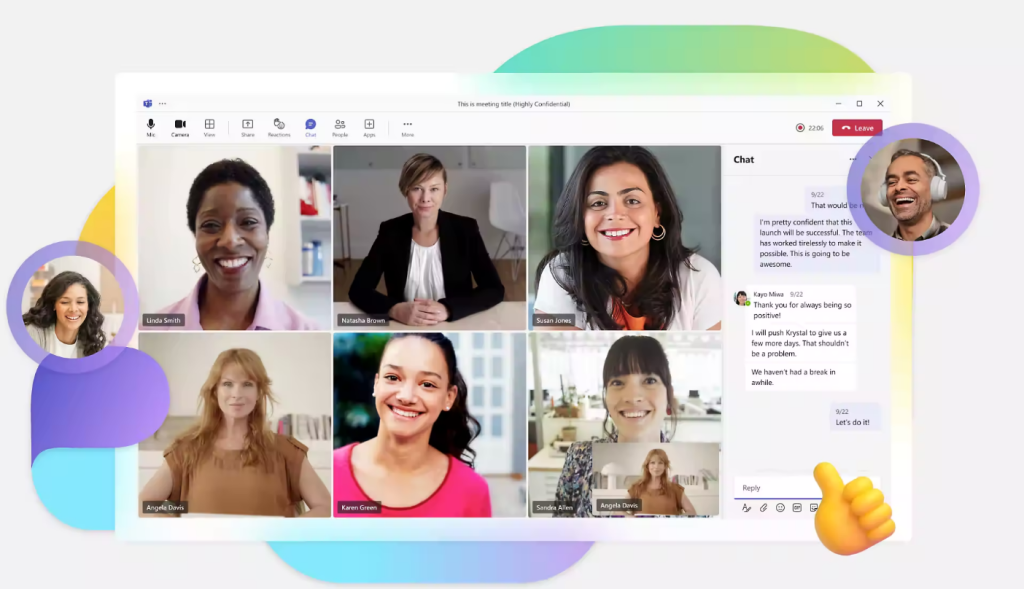Screen dimensions: 1024x589
Task: Select Karen Green video tile
Action: point(429,424)
